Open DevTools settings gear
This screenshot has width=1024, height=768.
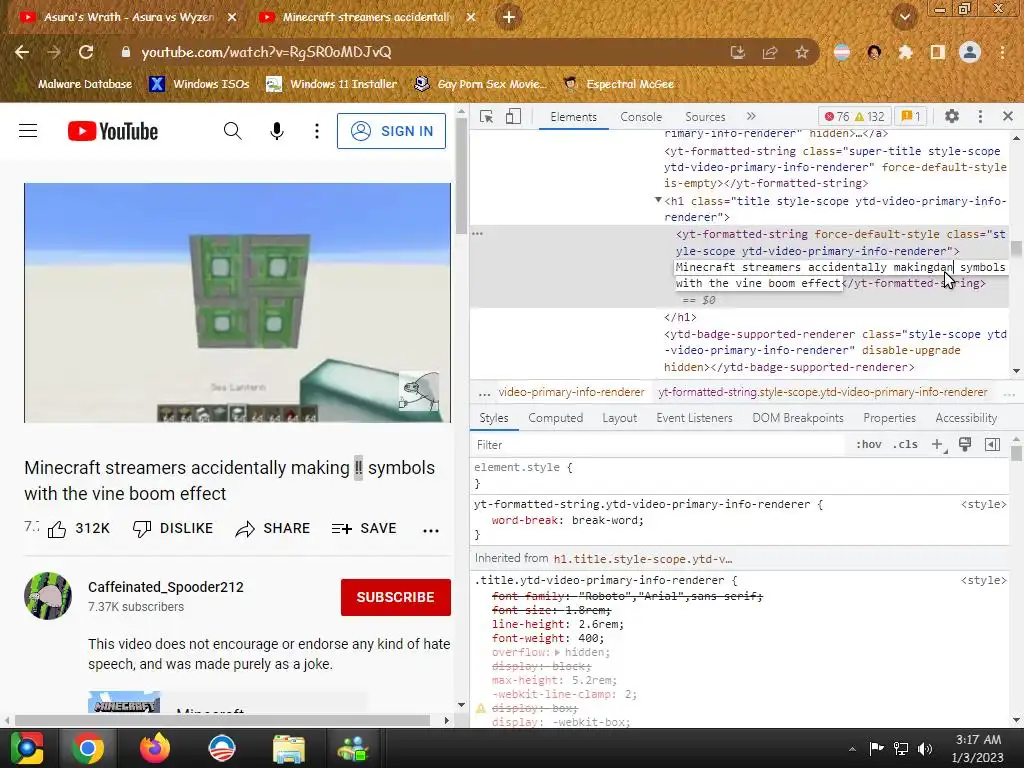[x=952, y=116]
